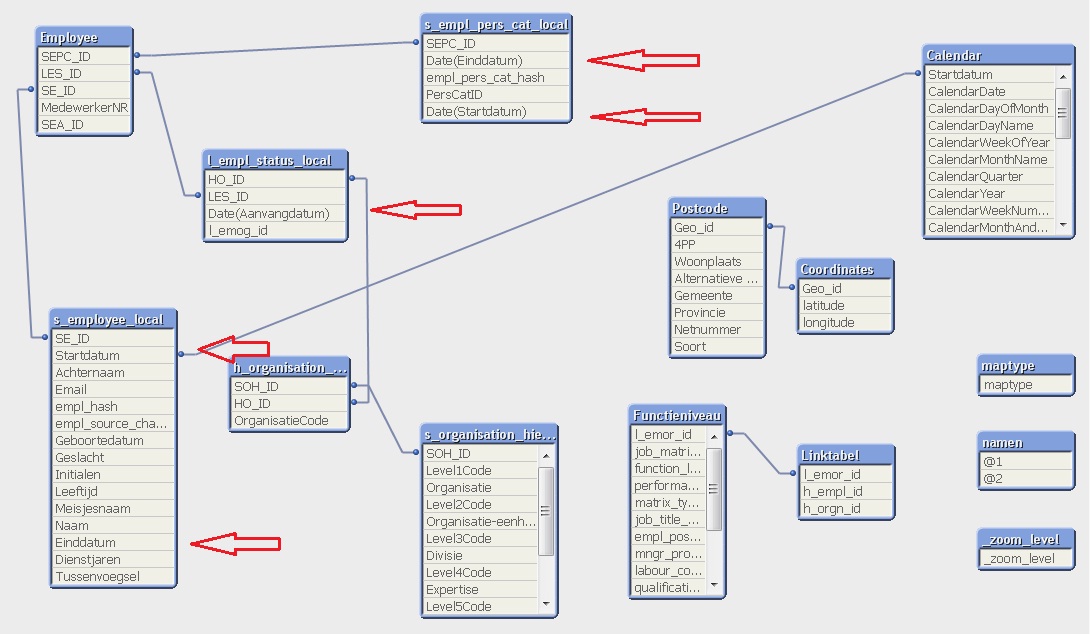Select CalendarYear field
This screenshot has height=634, width=1090.
coord(990,193)
